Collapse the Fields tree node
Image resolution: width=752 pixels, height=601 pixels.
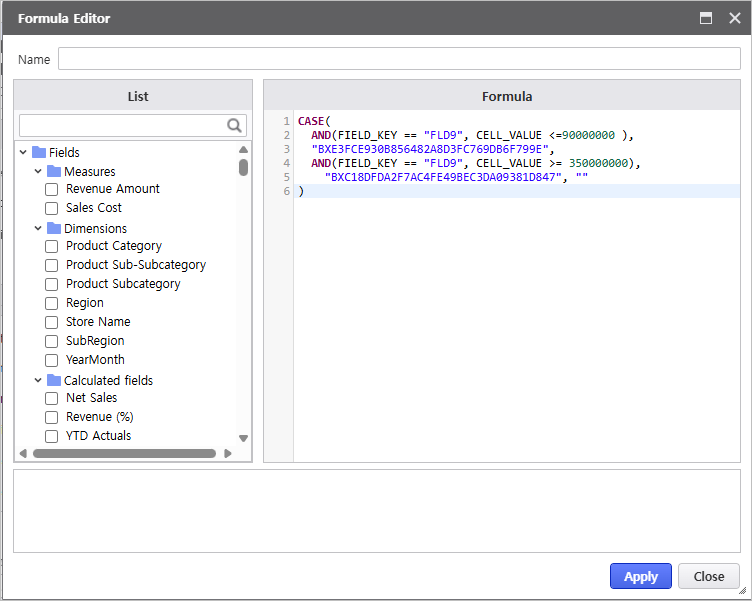pos(23,153)
